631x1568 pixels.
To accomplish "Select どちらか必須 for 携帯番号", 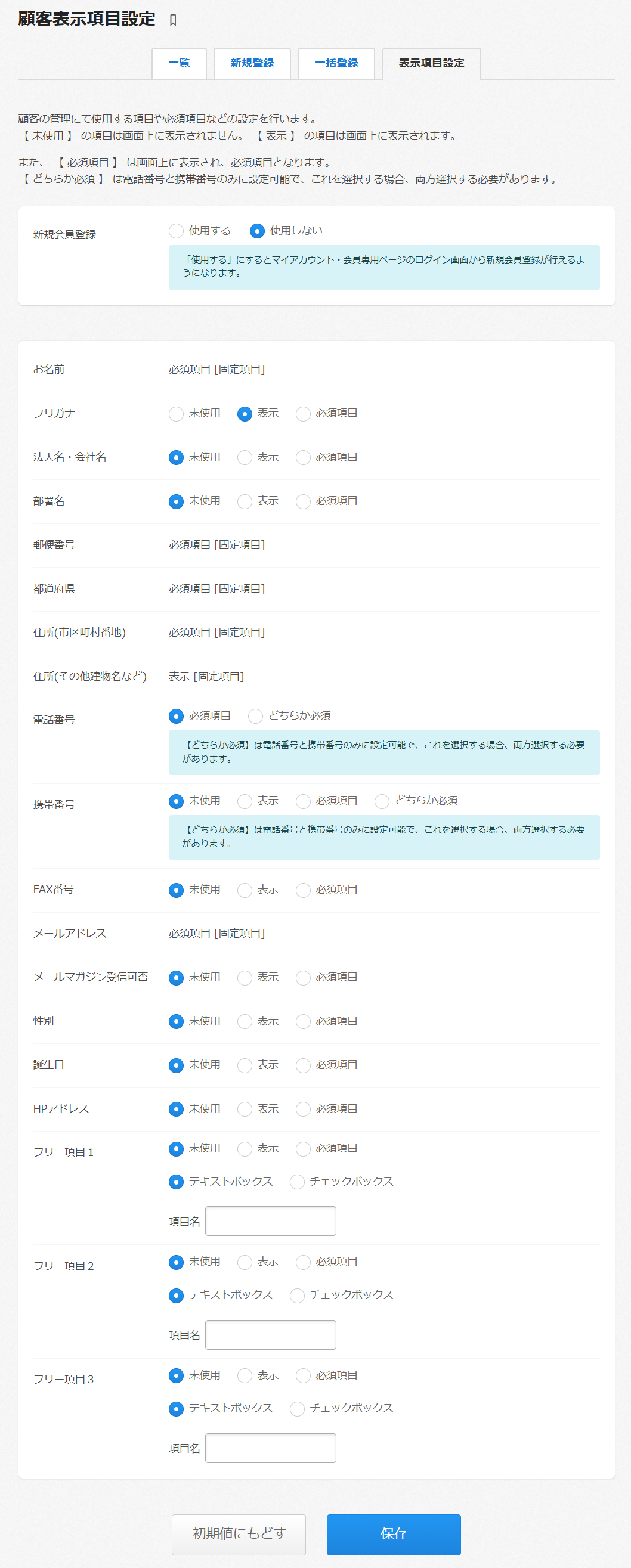I will click(382, 801).
